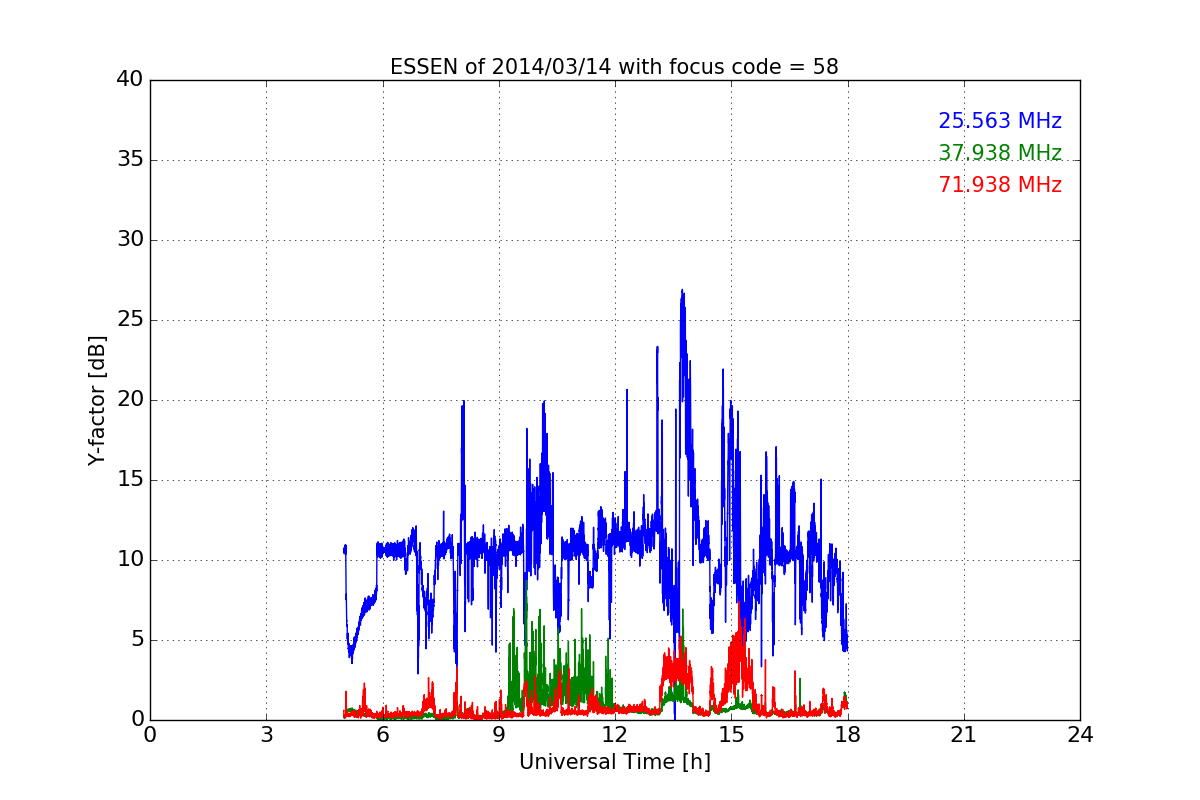The width and height of the screenshot is (1200, 800).
Task: Select the blue 25.563 MHz legend label
Action: (x=1000, y=121)
